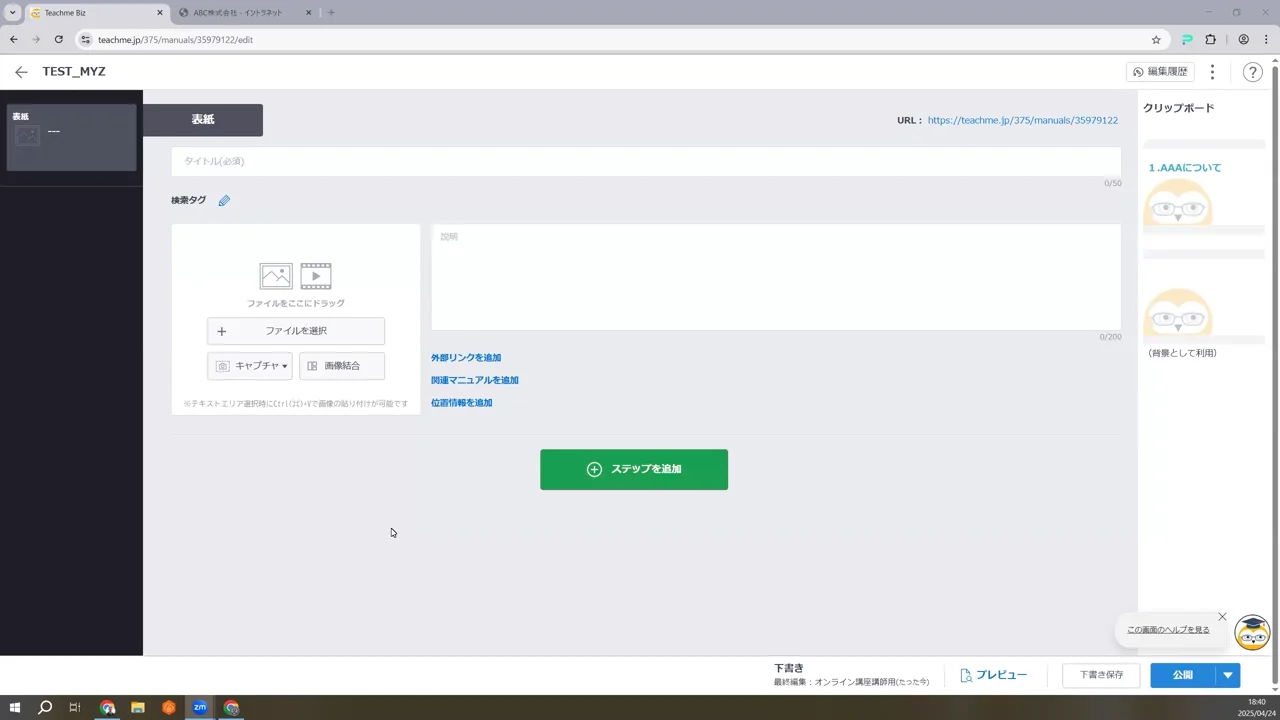1280x720 pixels.
Task: Open プレビュー preview
Action: 993,675
